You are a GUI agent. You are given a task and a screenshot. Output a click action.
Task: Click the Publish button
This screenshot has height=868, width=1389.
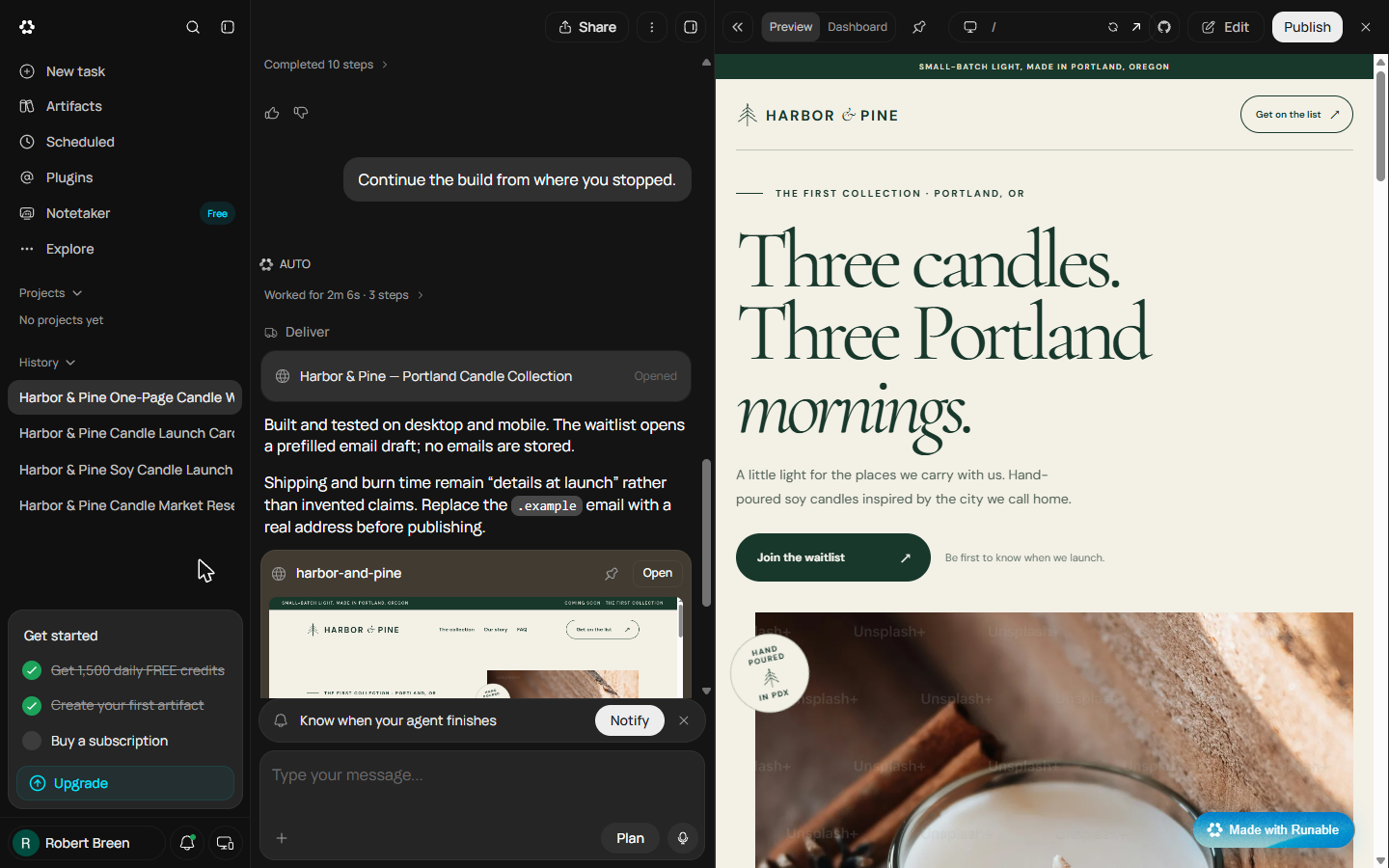(x=1307, y=27)
